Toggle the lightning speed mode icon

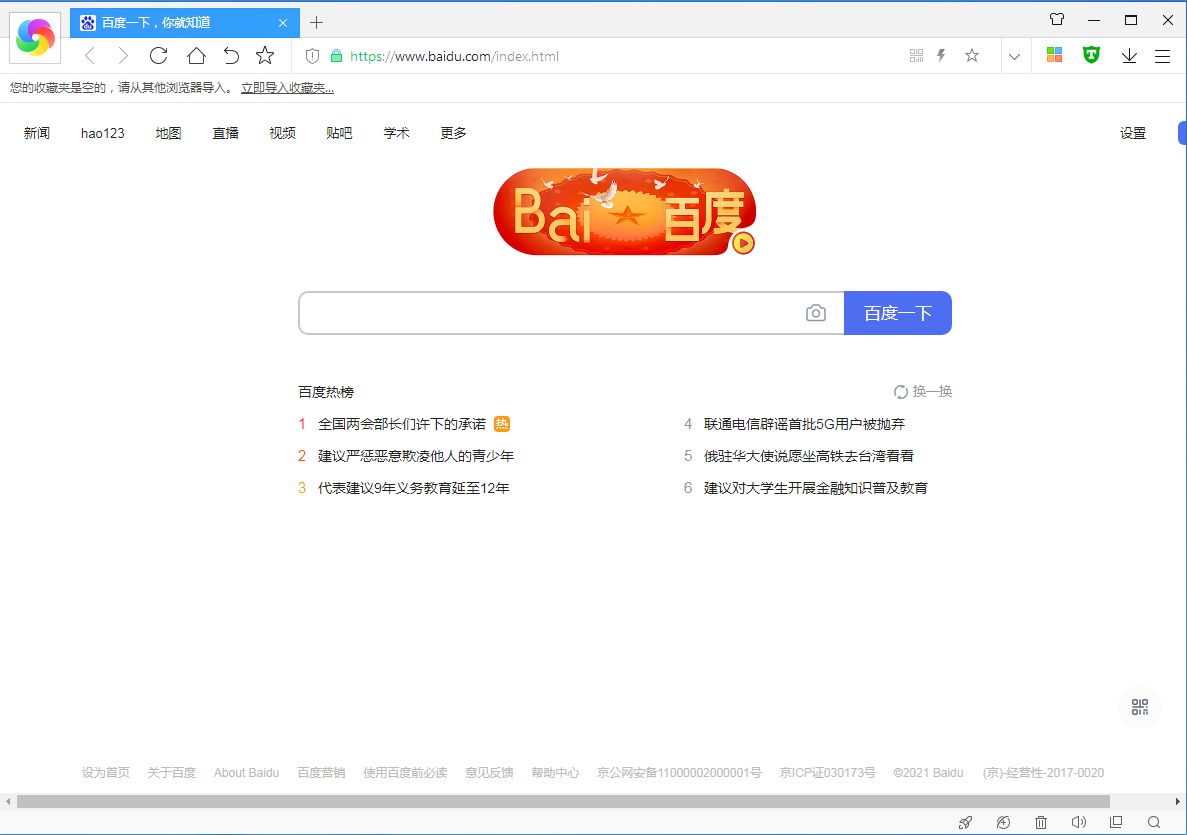pyautogui.click(x=941, y=56)
